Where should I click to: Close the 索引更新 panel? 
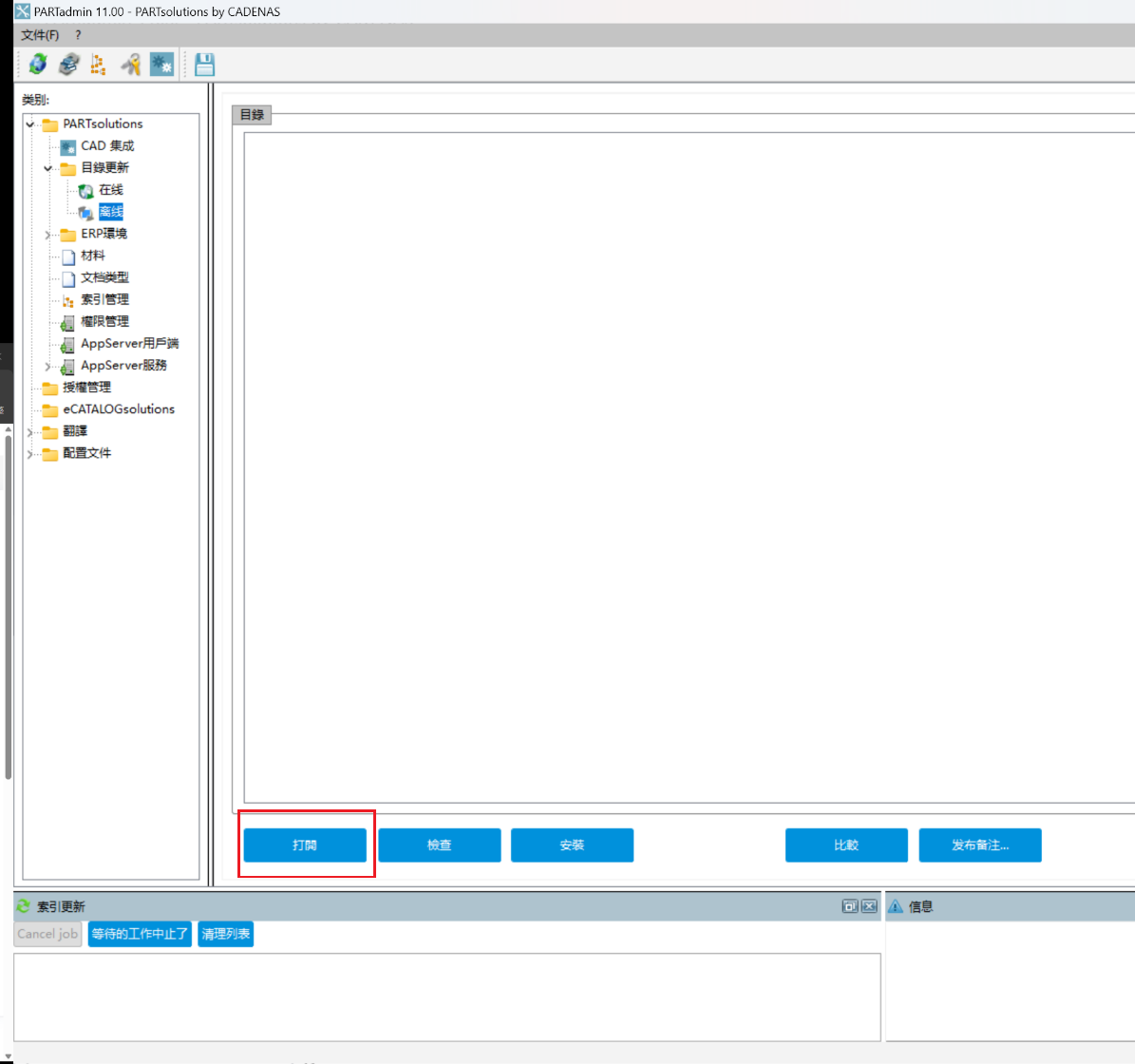point(869,906)
